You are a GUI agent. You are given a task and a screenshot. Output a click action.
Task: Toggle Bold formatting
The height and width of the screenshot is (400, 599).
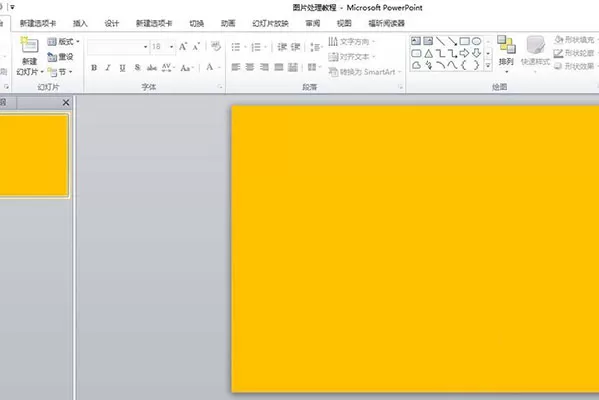click(94, 68)
